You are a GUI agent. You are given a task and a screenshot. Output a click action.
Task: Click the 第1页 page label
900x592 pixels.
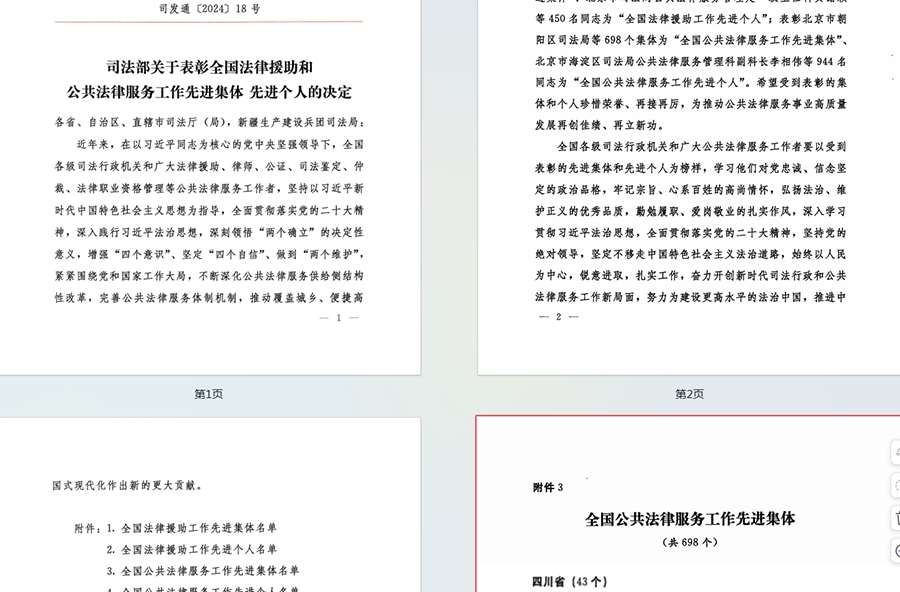(x=208, y=394)
